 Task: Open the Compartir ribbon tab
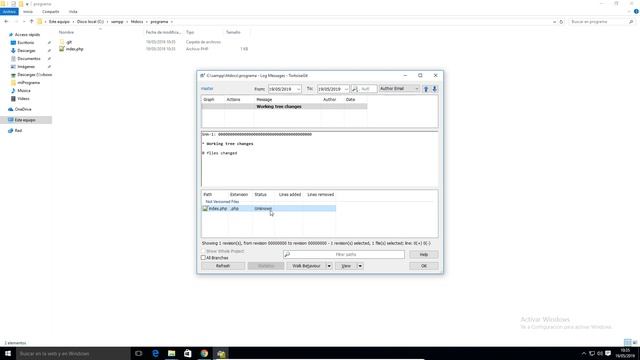click(51, 11)
